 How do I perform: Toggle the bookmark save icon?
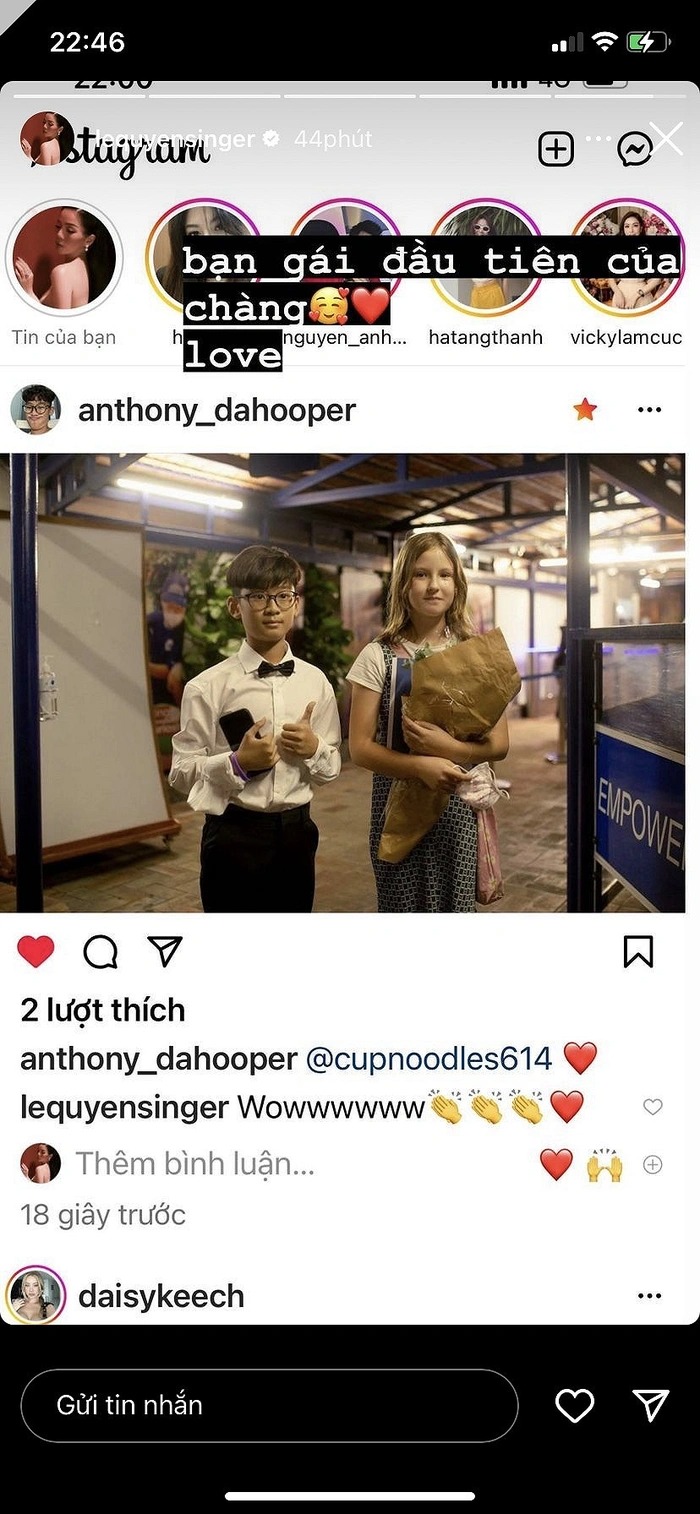pos(638,952)
